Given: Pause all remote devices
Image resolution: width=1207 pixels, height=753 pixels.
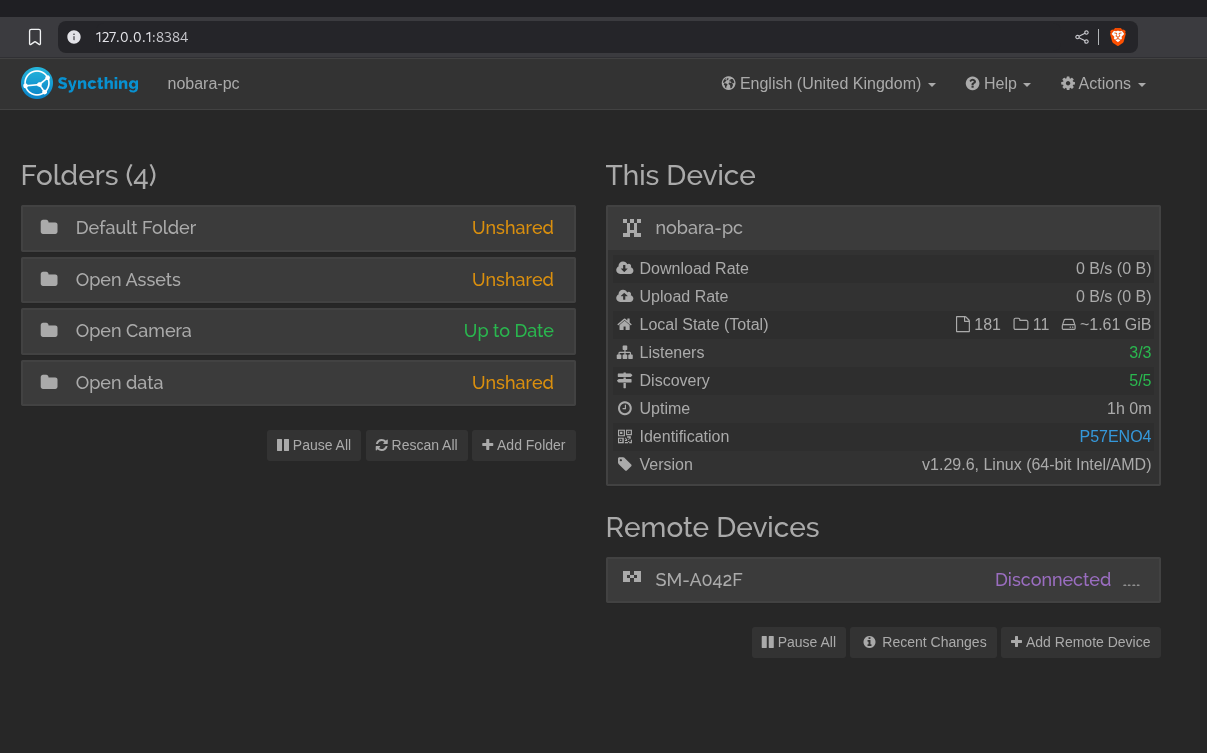Looking at the screenshot, I should [x=799, y=642].
